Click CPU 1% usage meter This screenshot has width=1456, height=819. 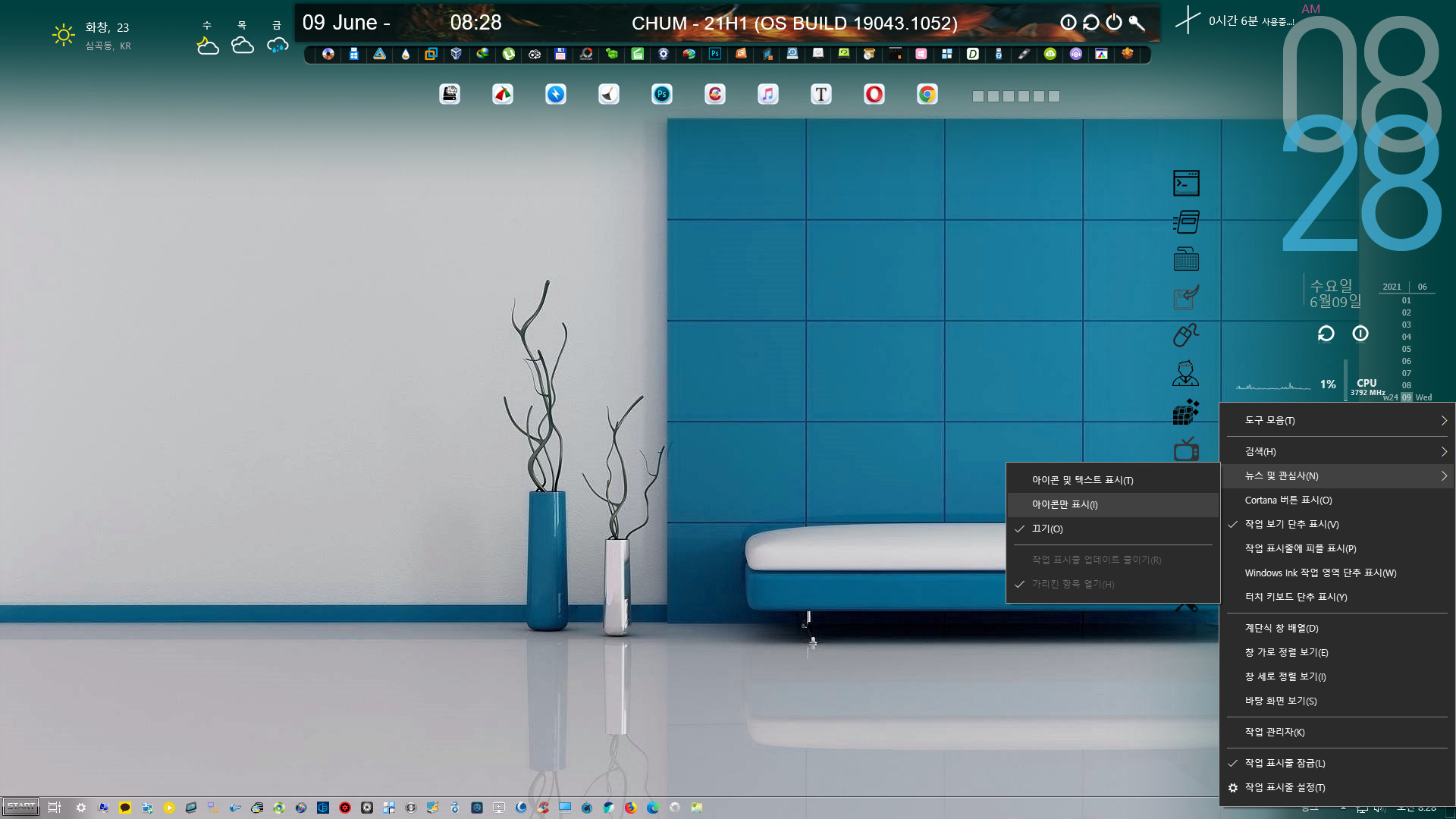pos(1328,384)
